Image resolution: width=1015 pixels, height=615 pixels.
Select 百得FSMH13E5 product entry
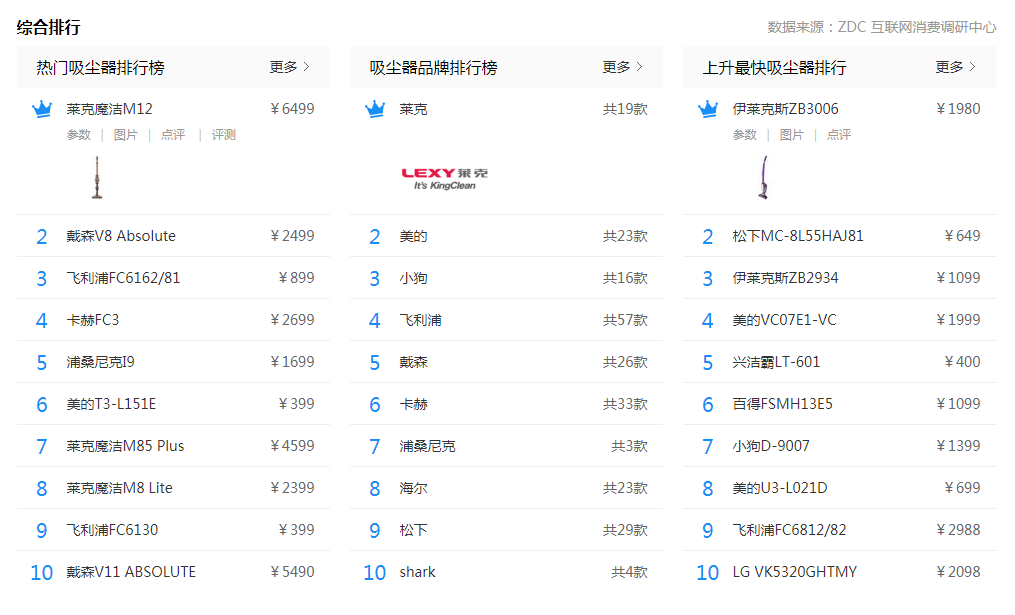783,404
